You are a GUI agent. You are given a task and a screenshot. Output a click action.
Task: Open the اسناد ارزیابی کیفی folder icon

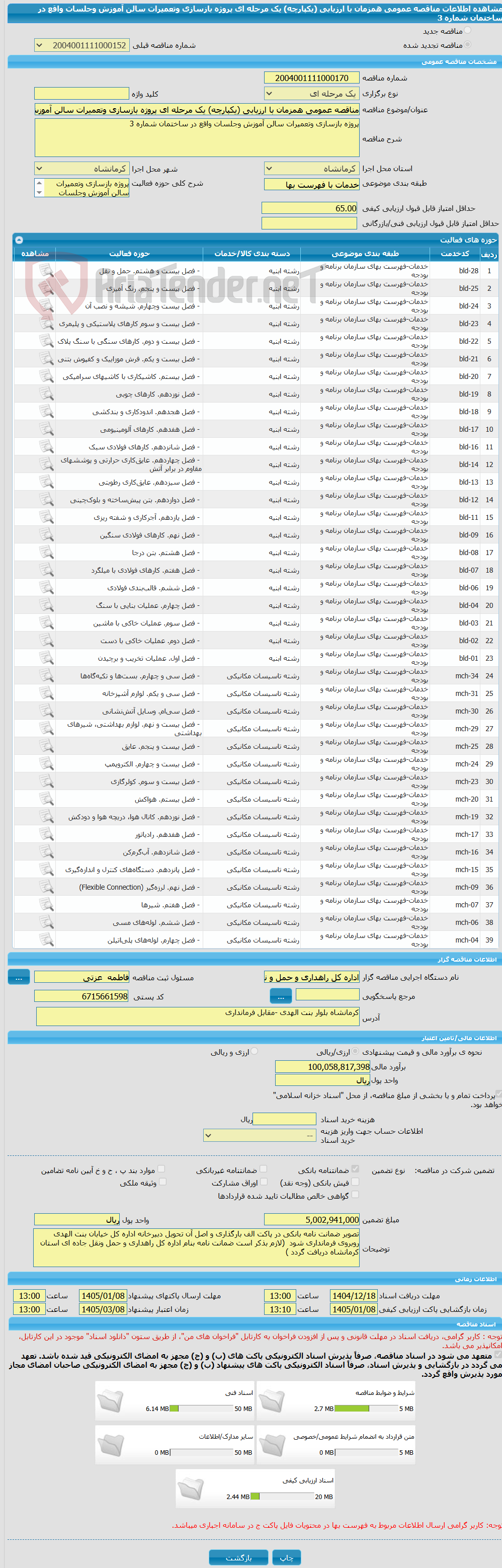191,1488
